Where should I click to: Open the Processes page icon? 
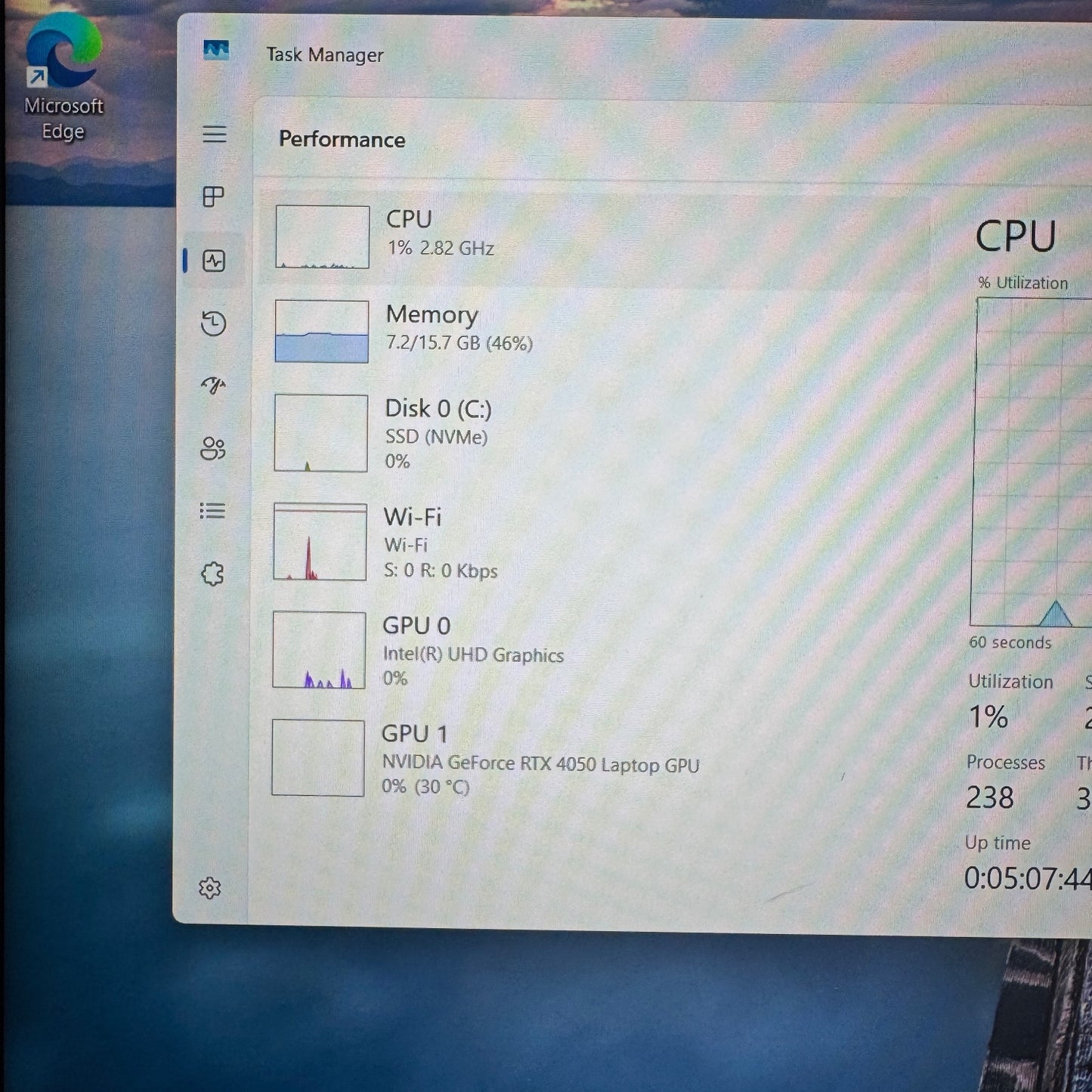point(214,197)
